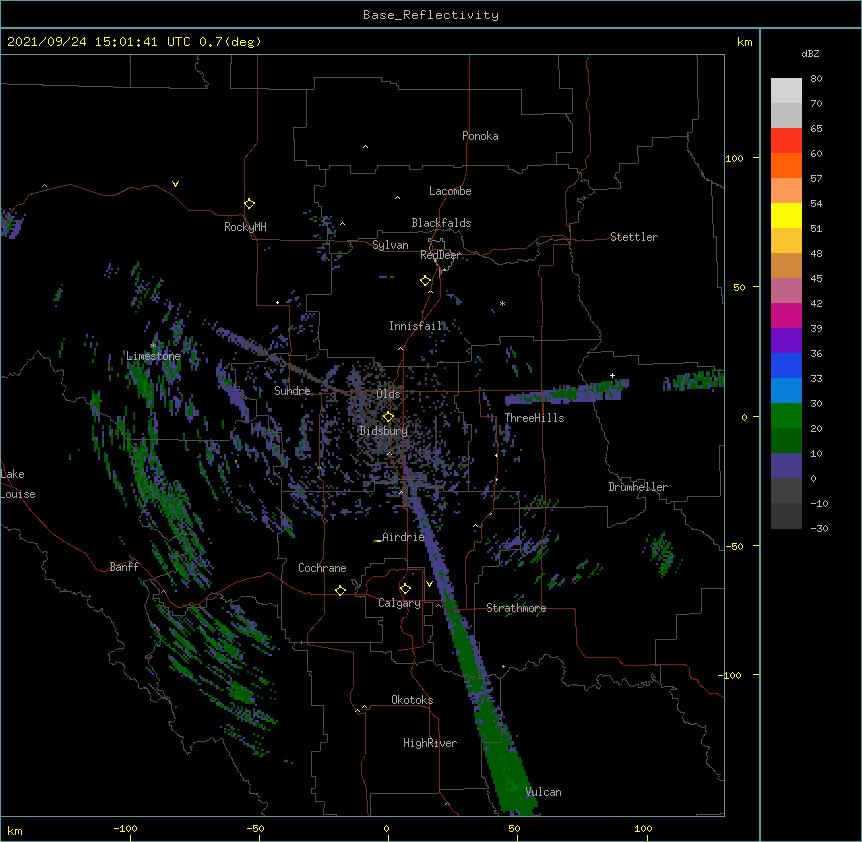Screen dimensions: 862x842
Task: Click the yellow V marker northwest of RockyMH
Action: pos(175,184)
